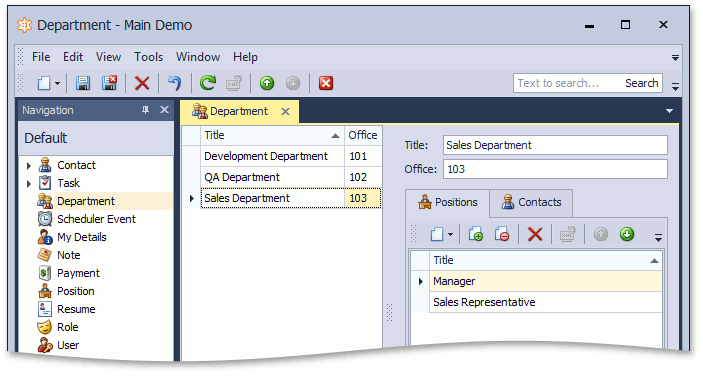Open the Edit menu
Image resolution: width=703 pixels, height=377 pixels.
click(x=73, y=57)
